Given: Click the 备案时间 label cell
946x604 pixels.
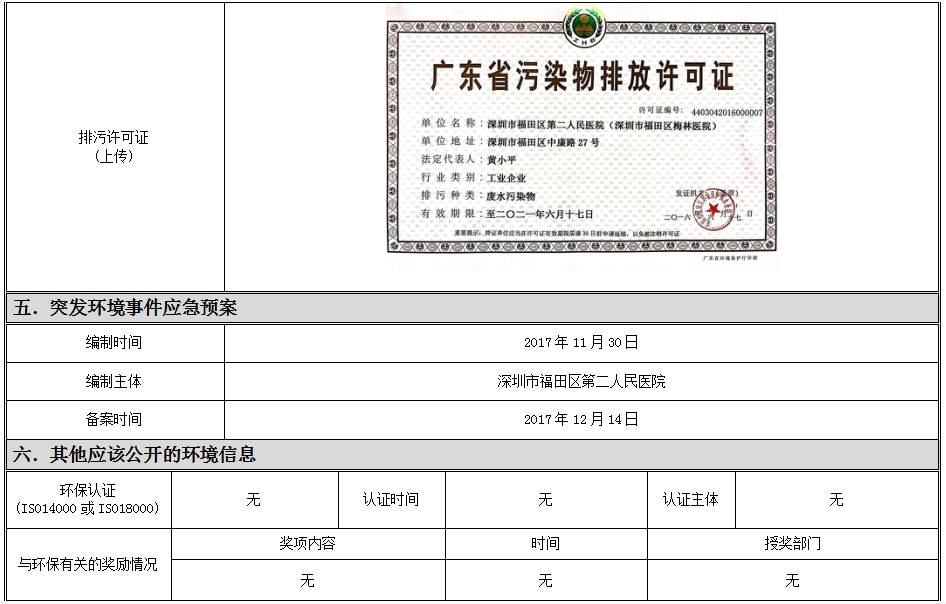Looking at the screenshot, I should click(113, 419).
